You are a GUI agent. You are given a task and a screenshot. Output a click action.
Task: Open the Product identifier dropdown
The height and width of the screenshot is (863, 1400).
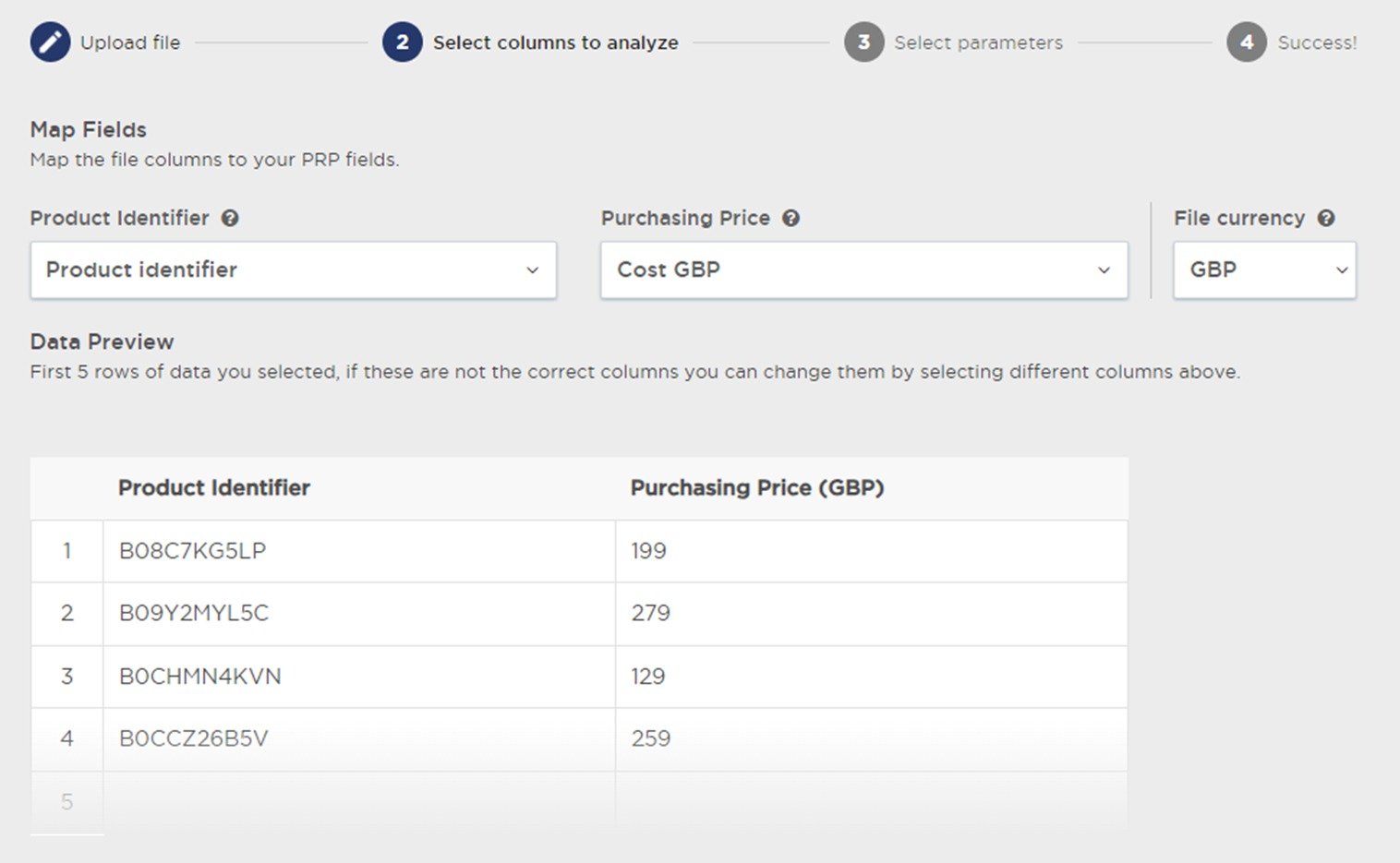tap(294, 270)
